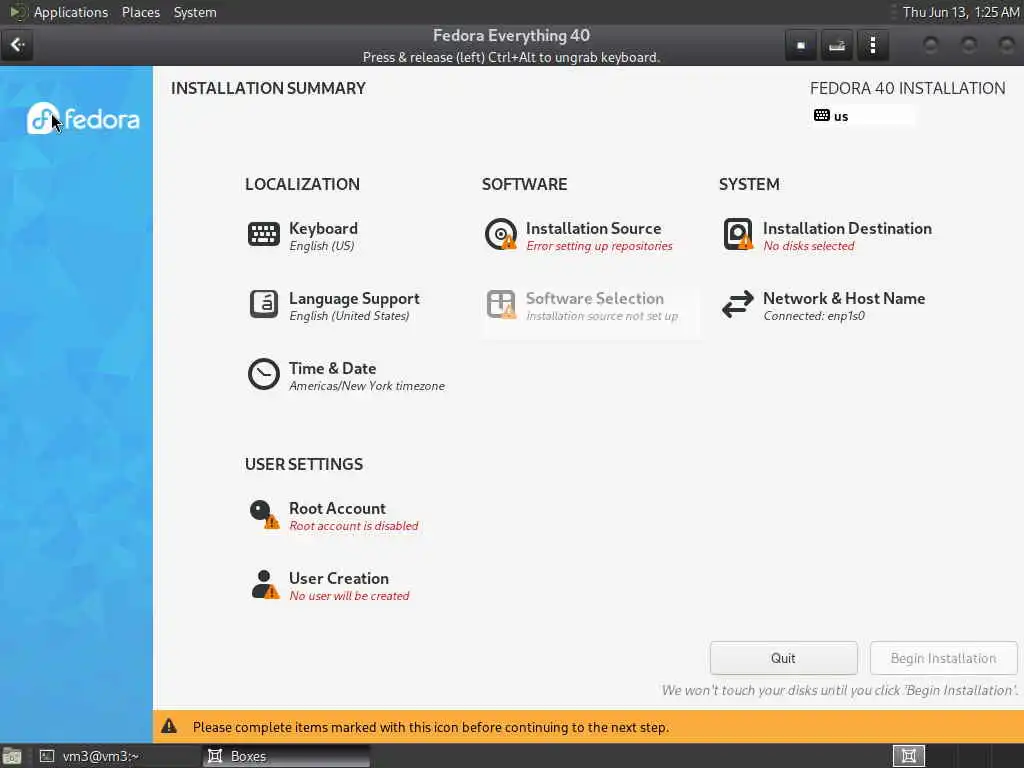Open the User Creation label

(x=338, y=577)
